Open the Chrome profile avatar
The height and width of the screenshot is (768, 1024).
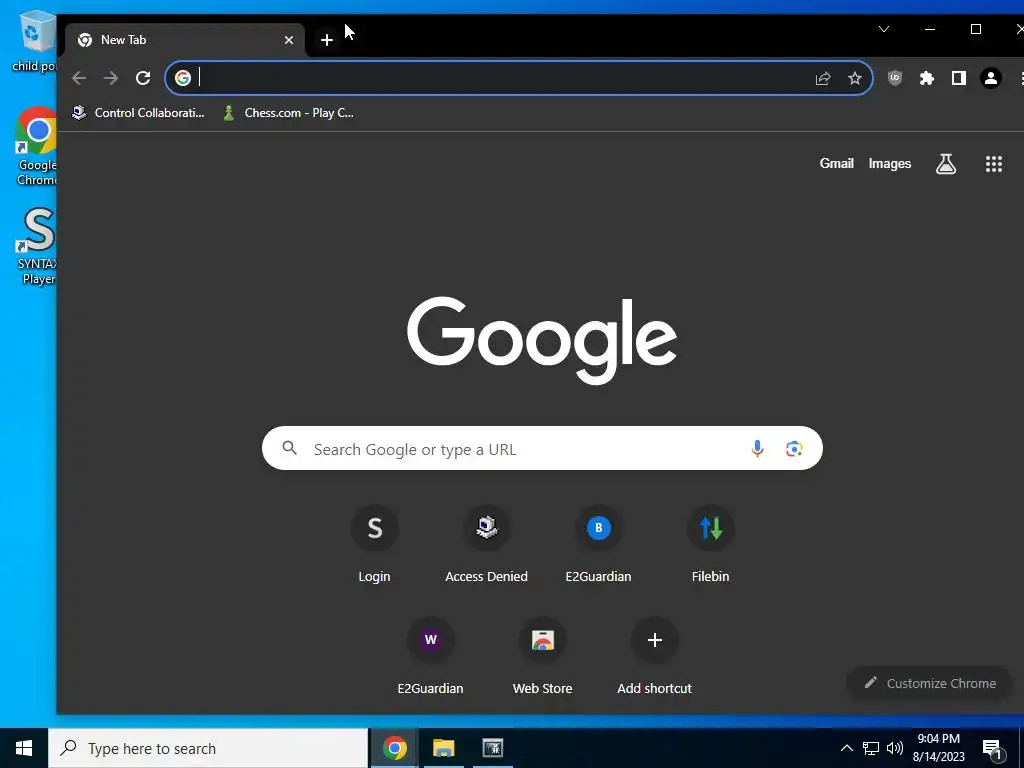pyautogui.click(x=991, y=78)
